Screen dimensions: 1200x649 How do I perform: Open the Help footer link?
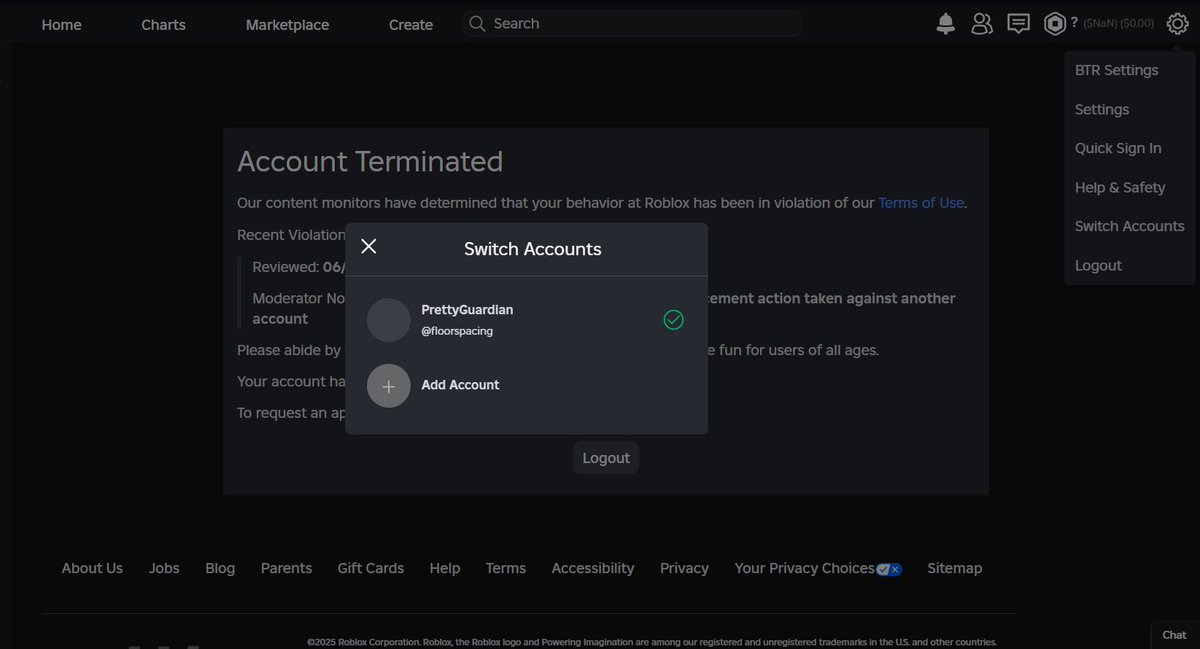coord(445,568)
